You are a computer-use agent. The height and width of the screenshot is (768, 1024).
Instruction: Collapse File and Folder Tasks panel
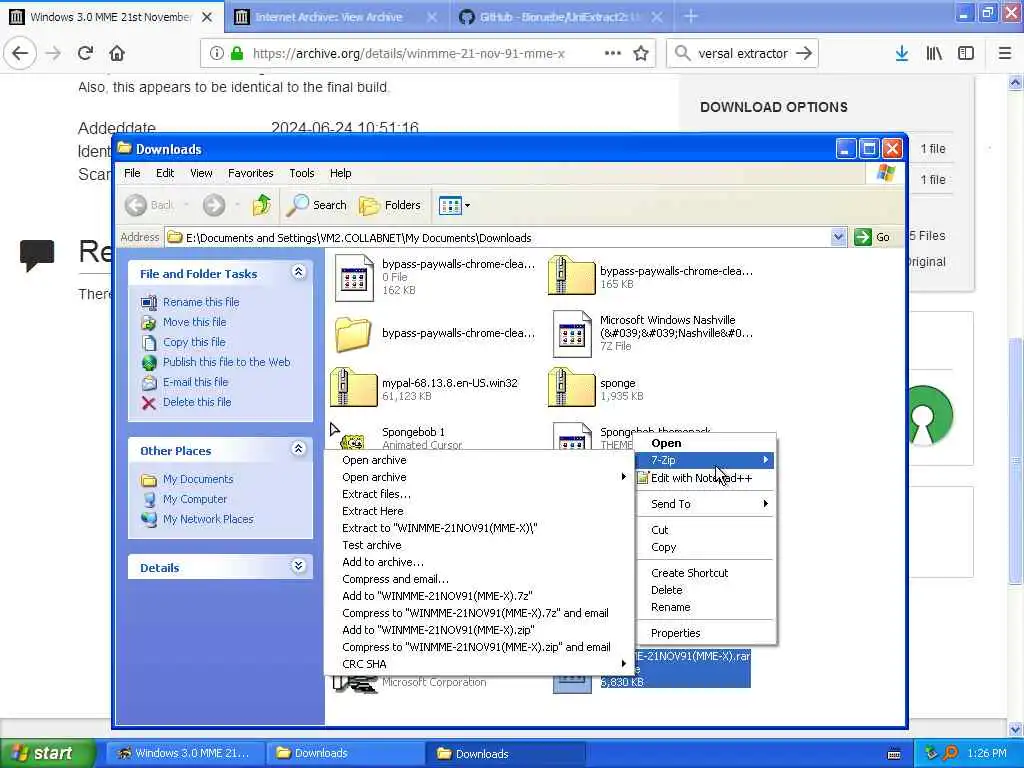click(x=298, y=272)
